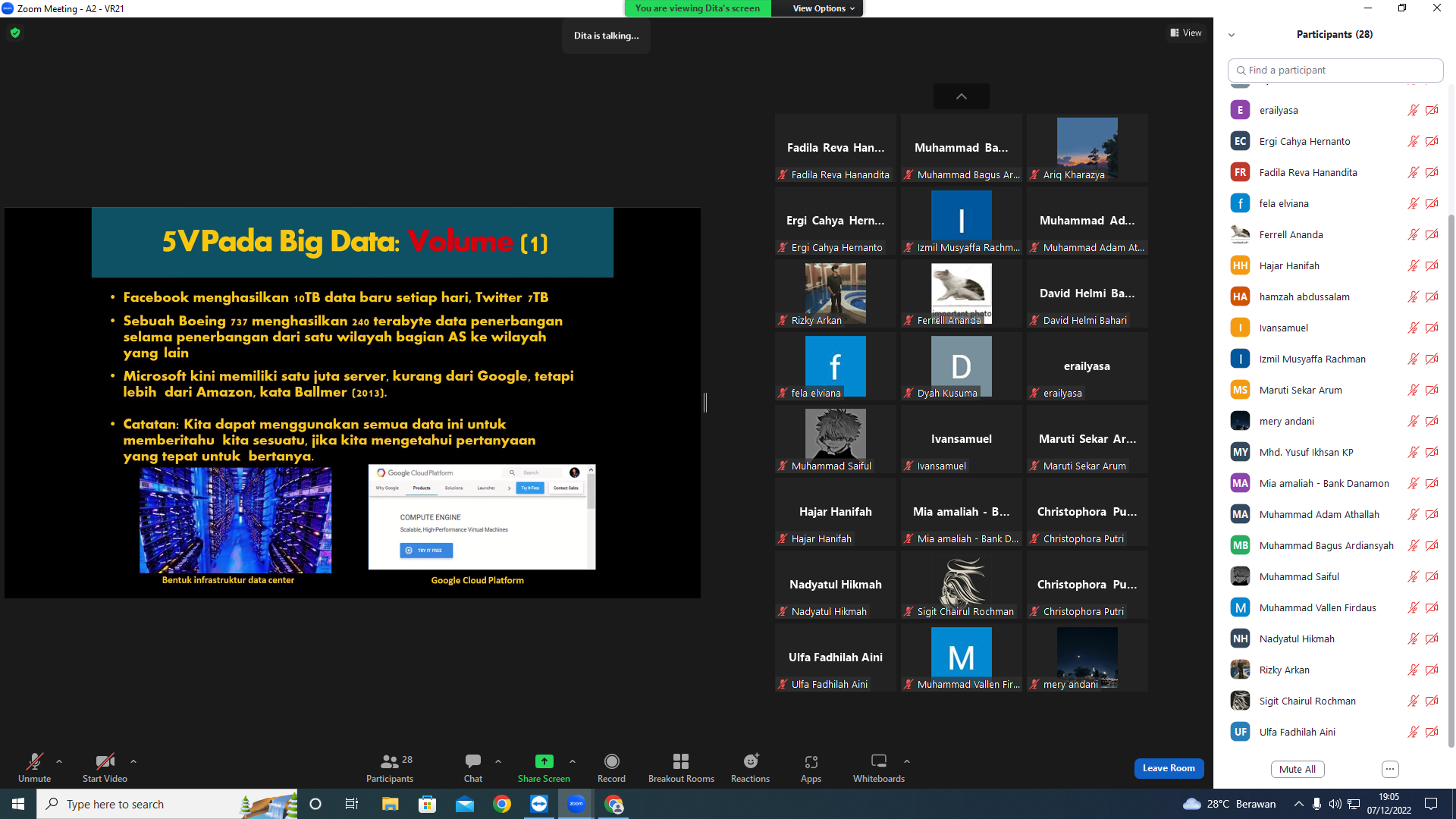Click the Zoom icon in taskbar
Viewport: 1456px width, 819px height.
tap(576, 804)
